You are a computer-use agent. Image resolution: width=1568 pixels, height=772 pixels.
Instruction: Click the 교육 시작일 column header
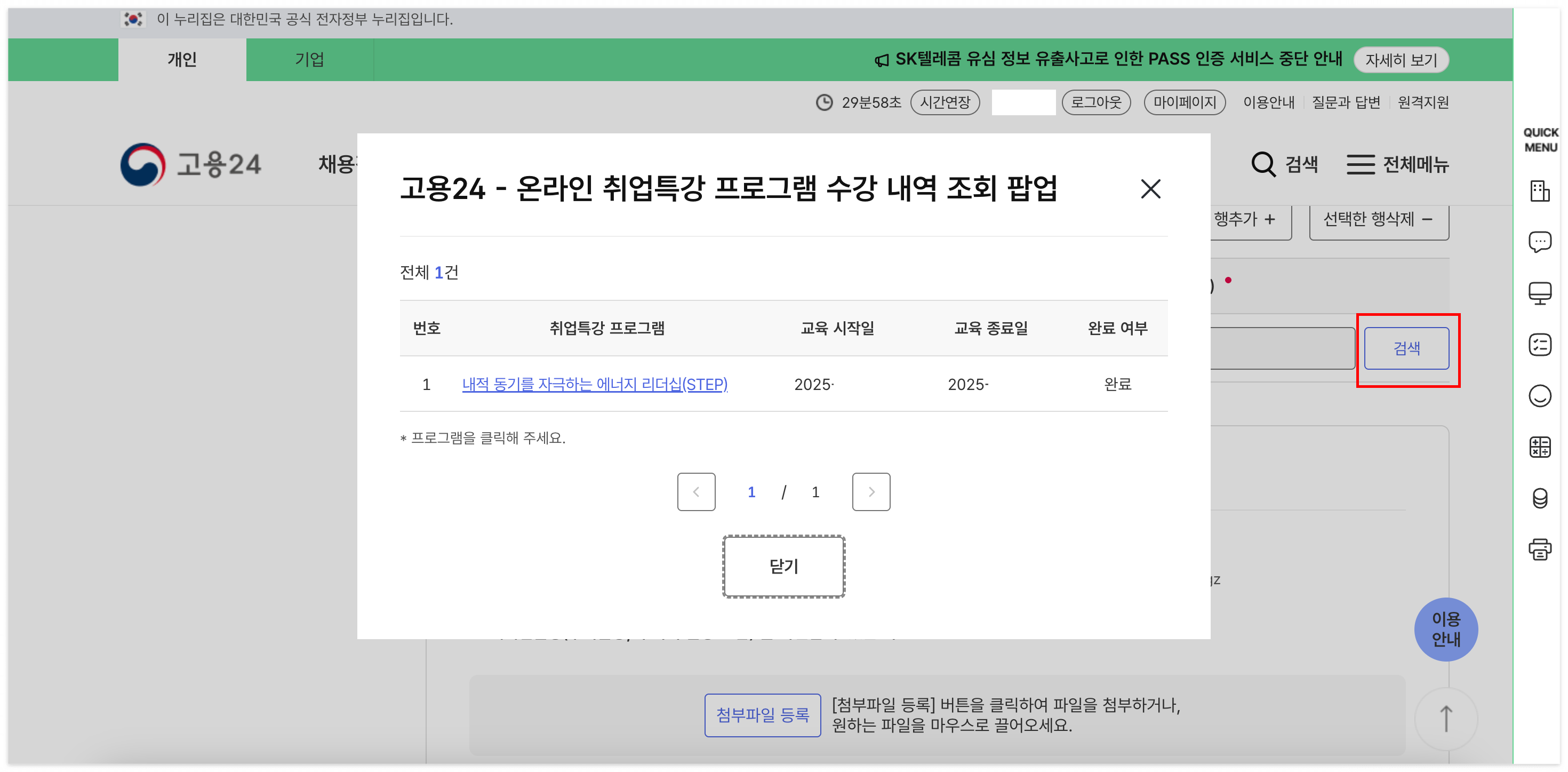837,328
